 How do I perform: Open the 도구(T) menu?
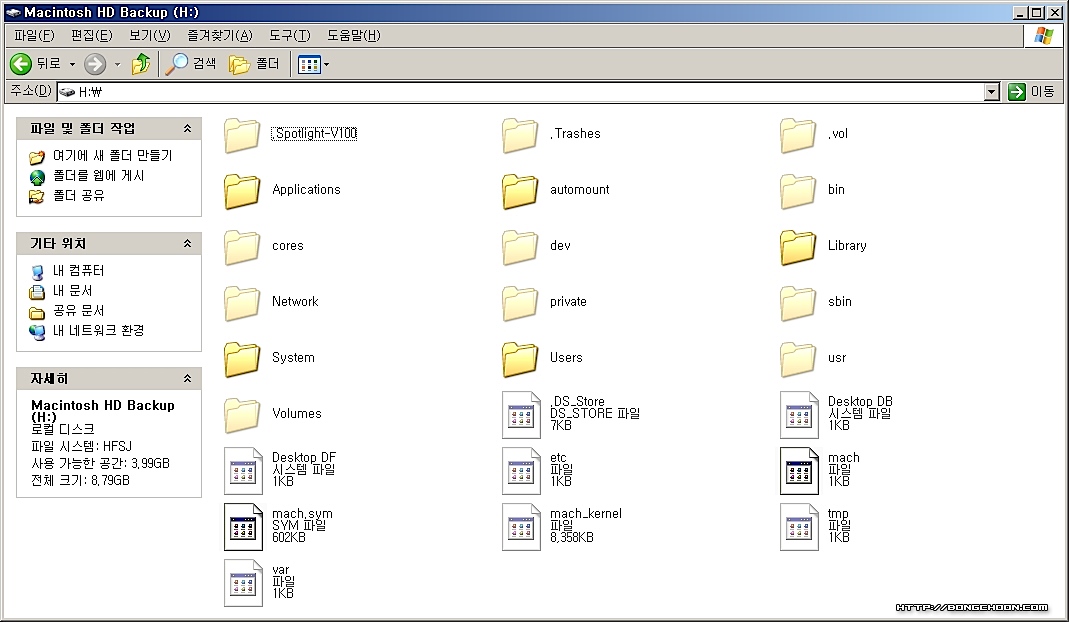289,35
